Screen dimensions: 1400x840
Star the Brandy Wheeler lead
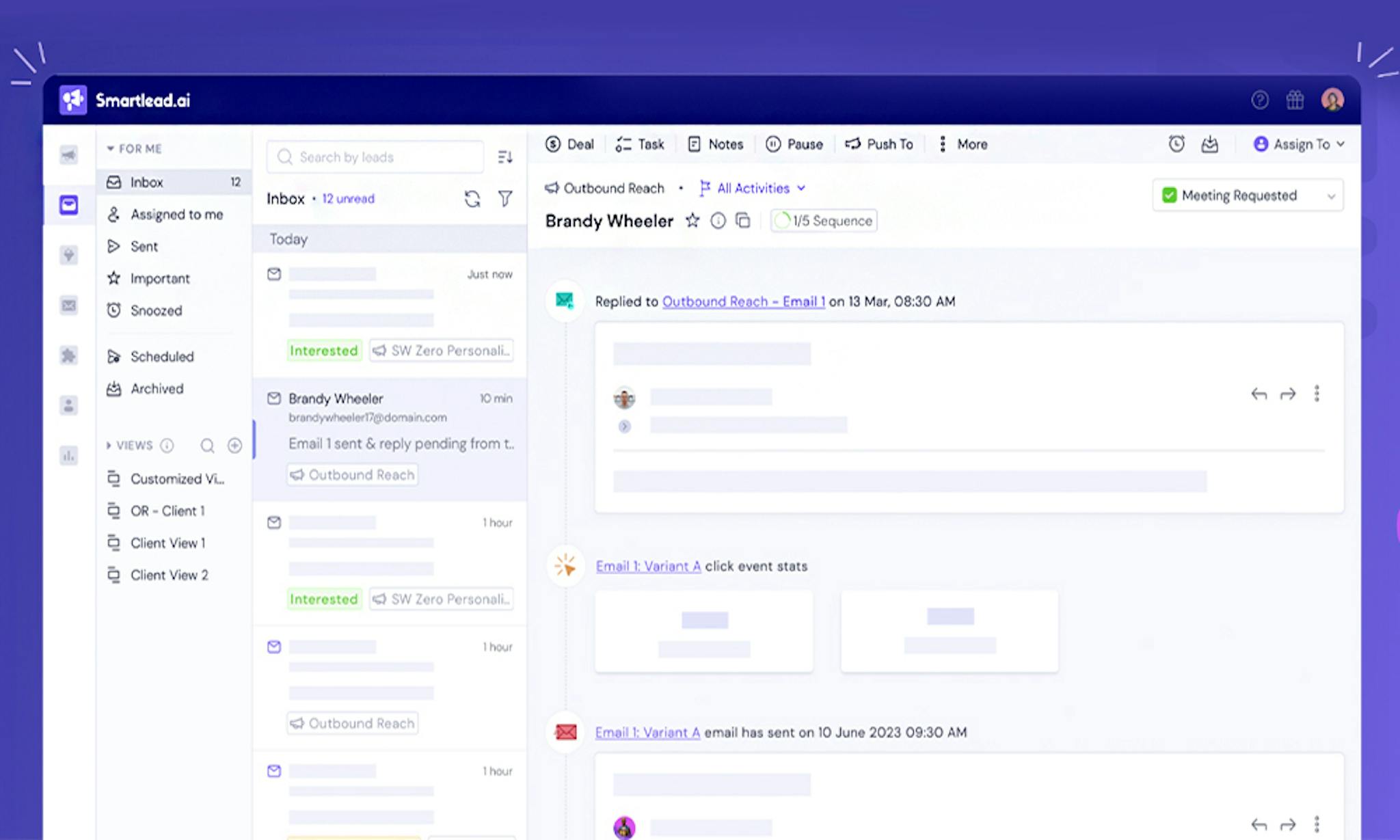point(692,221)
